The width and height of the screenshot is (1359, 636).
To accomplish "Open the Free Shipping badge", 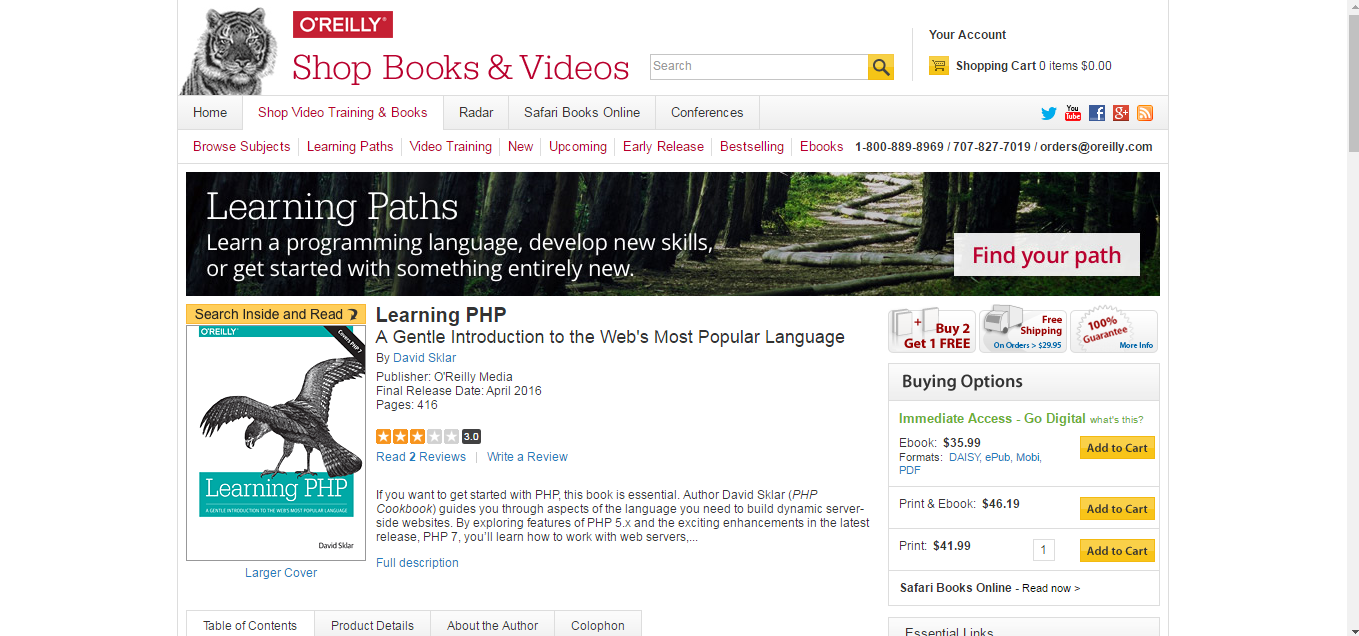I will pos(1023,331).
